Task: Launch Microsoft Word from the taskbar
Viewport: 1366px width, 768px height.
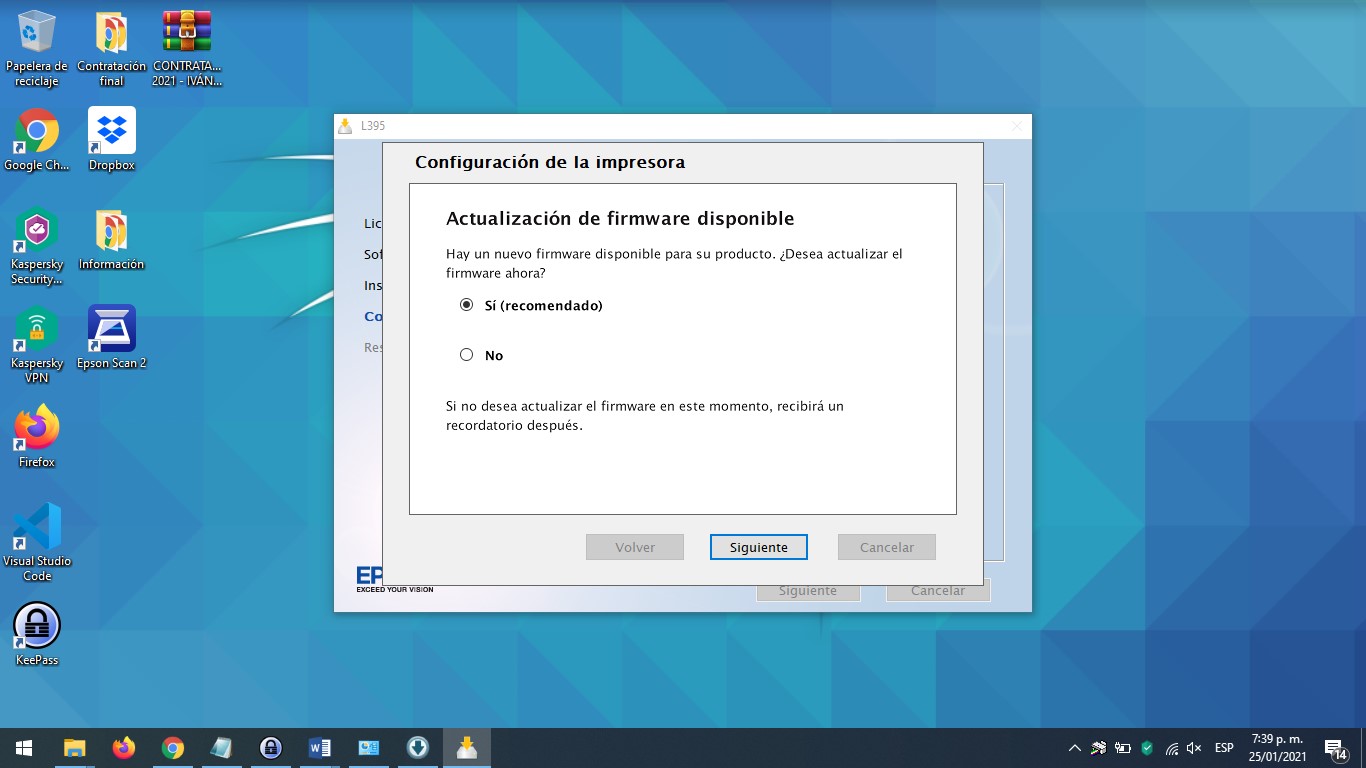Action: pos(319,747)
